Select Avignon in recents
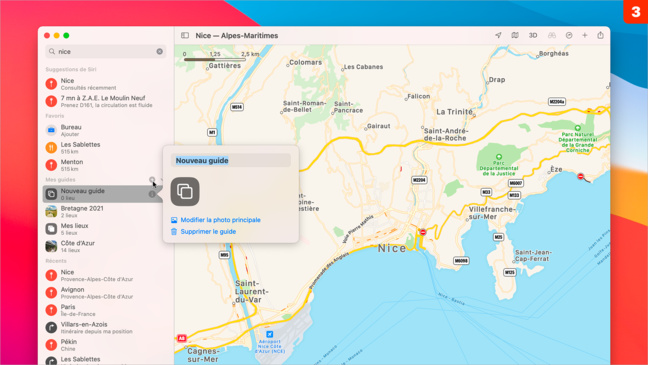 click(x=105, y=293)
